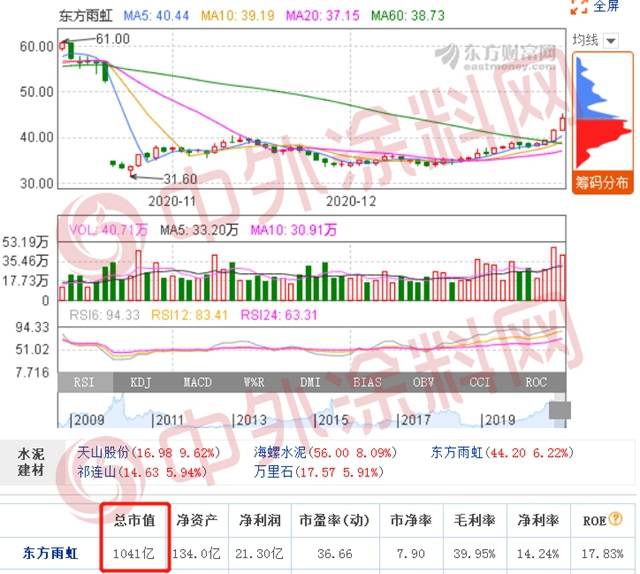Open 万里石 stock link
The height and width of the screenshot is (574, 640).
[x=273, y=472]
